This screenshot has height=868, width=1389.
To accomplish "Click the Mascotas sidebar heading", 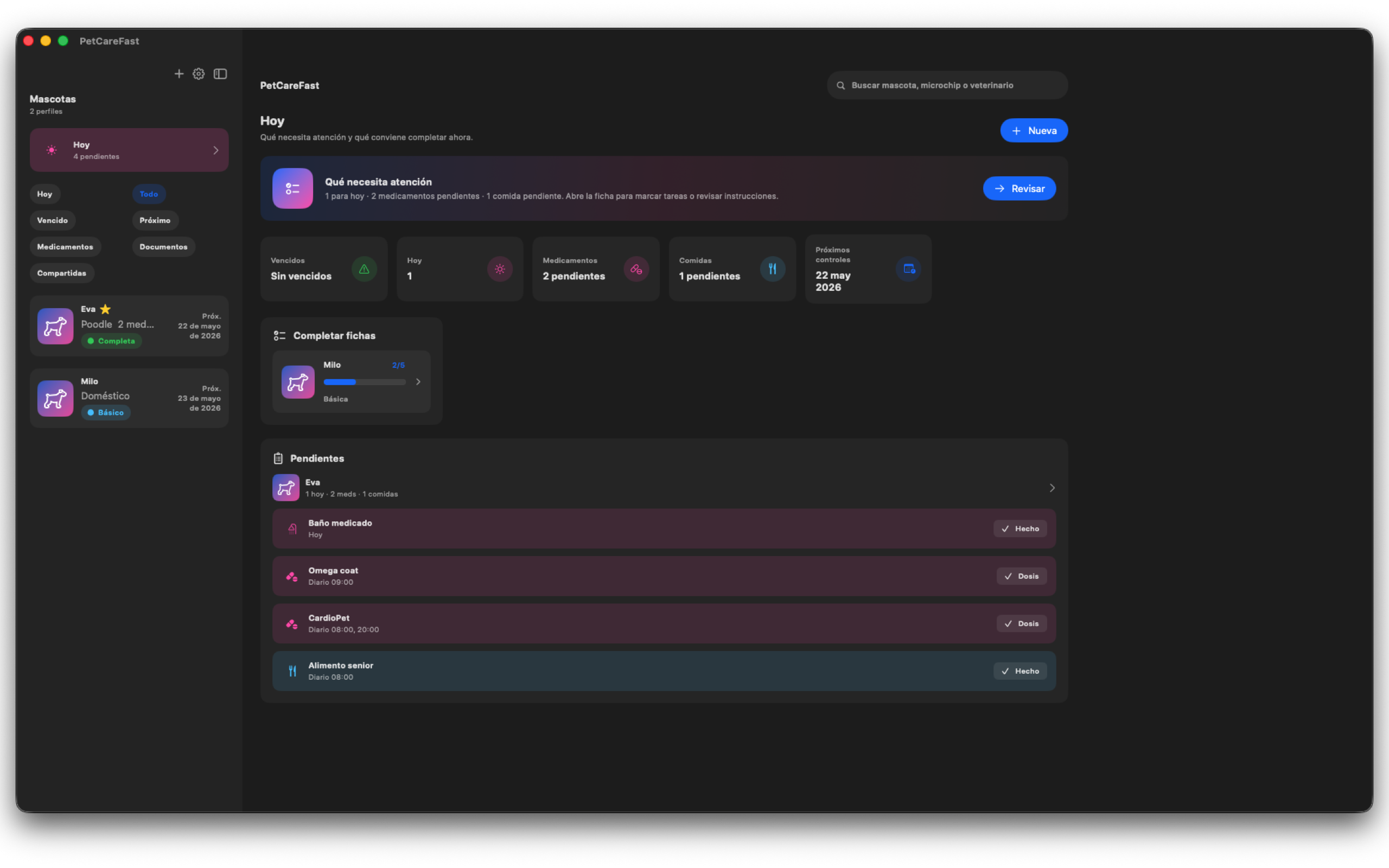I will (x=53, y=99).
